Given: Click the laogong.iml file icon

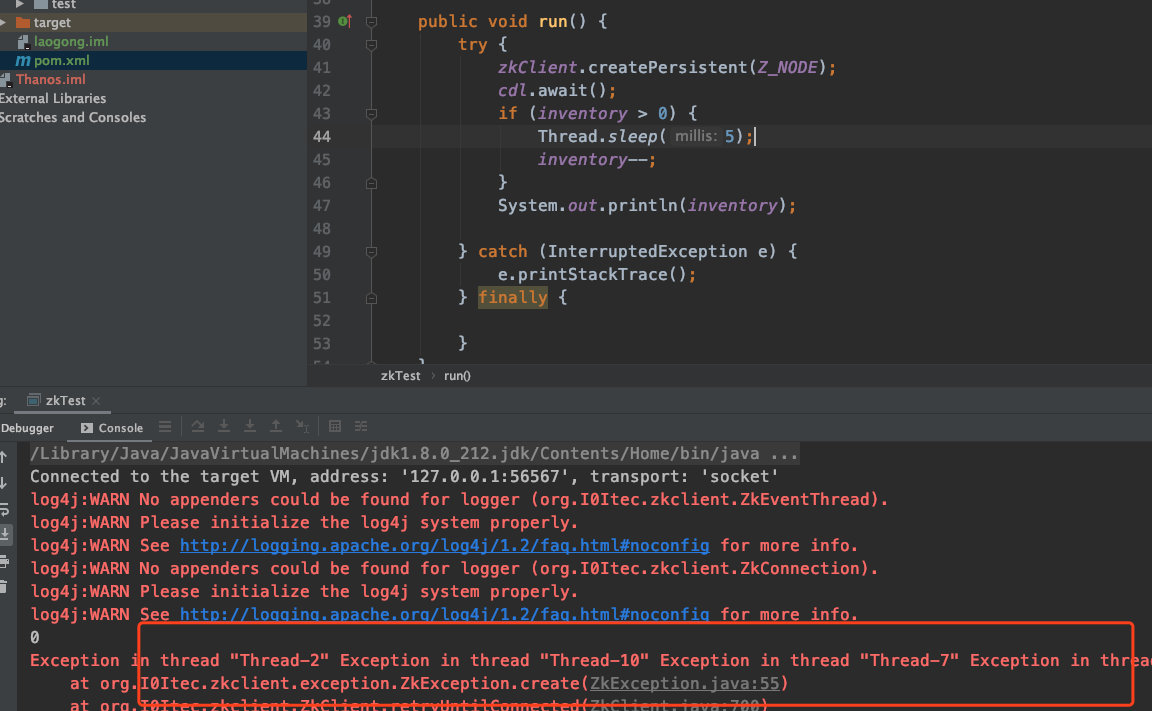Looking at the screenshot, I should pyautogui.click(x=23, y=42).
